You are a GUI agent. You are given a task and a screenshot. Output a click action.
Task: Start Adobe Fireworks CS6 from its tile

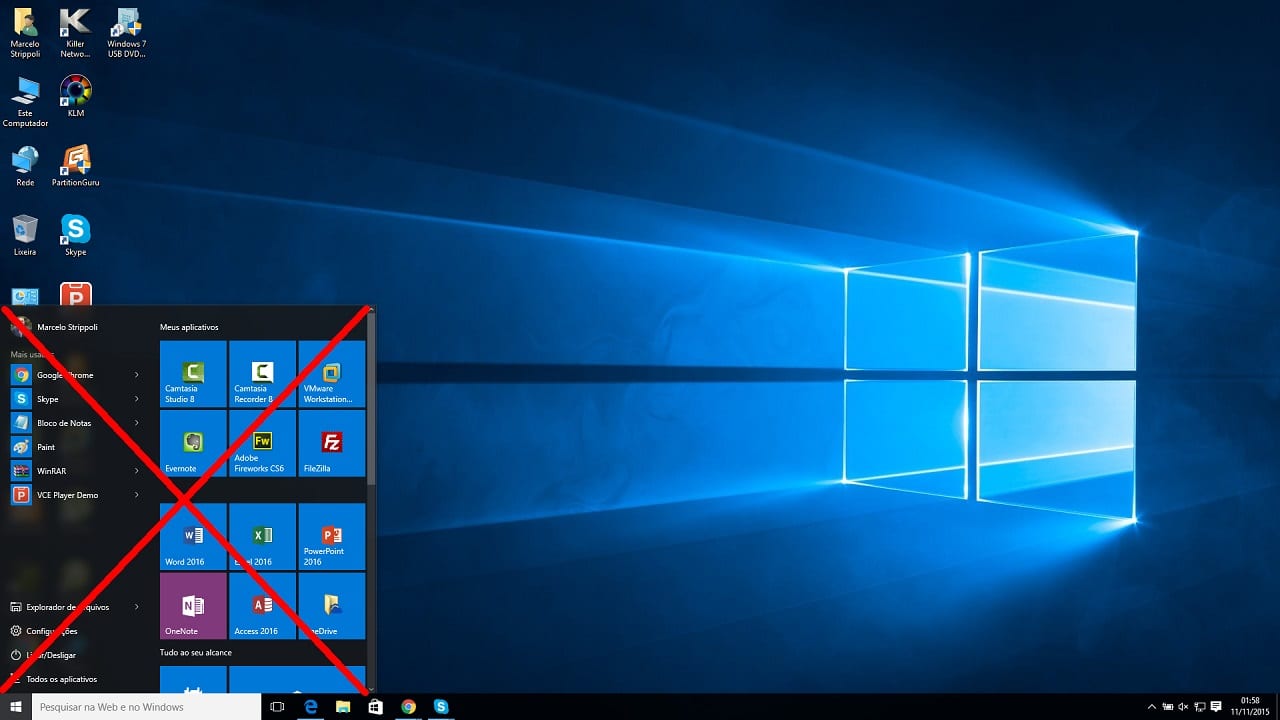coord(262,444)
